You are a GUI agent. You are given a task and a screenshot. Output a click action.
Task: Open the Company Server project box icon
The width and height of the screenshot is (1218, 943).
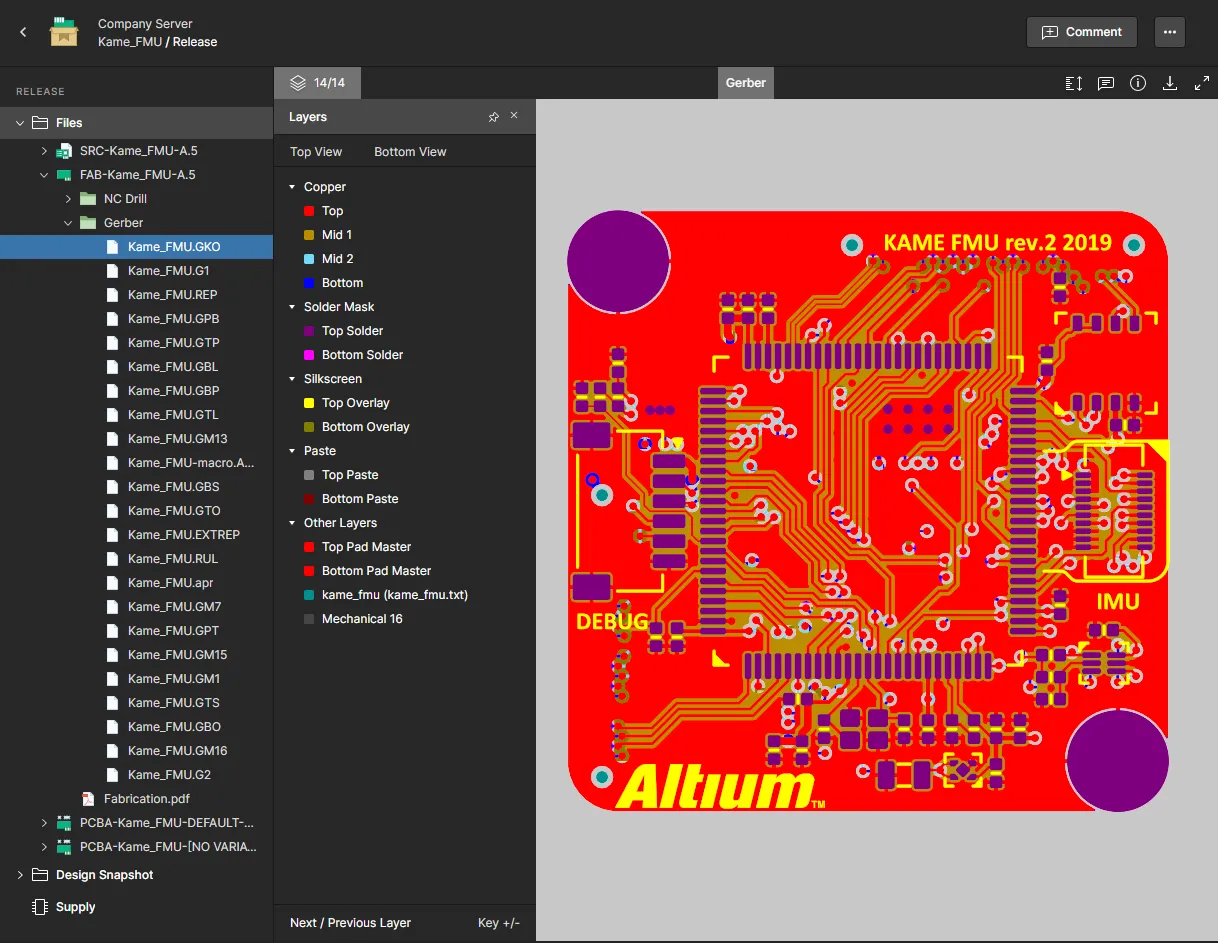64,32
